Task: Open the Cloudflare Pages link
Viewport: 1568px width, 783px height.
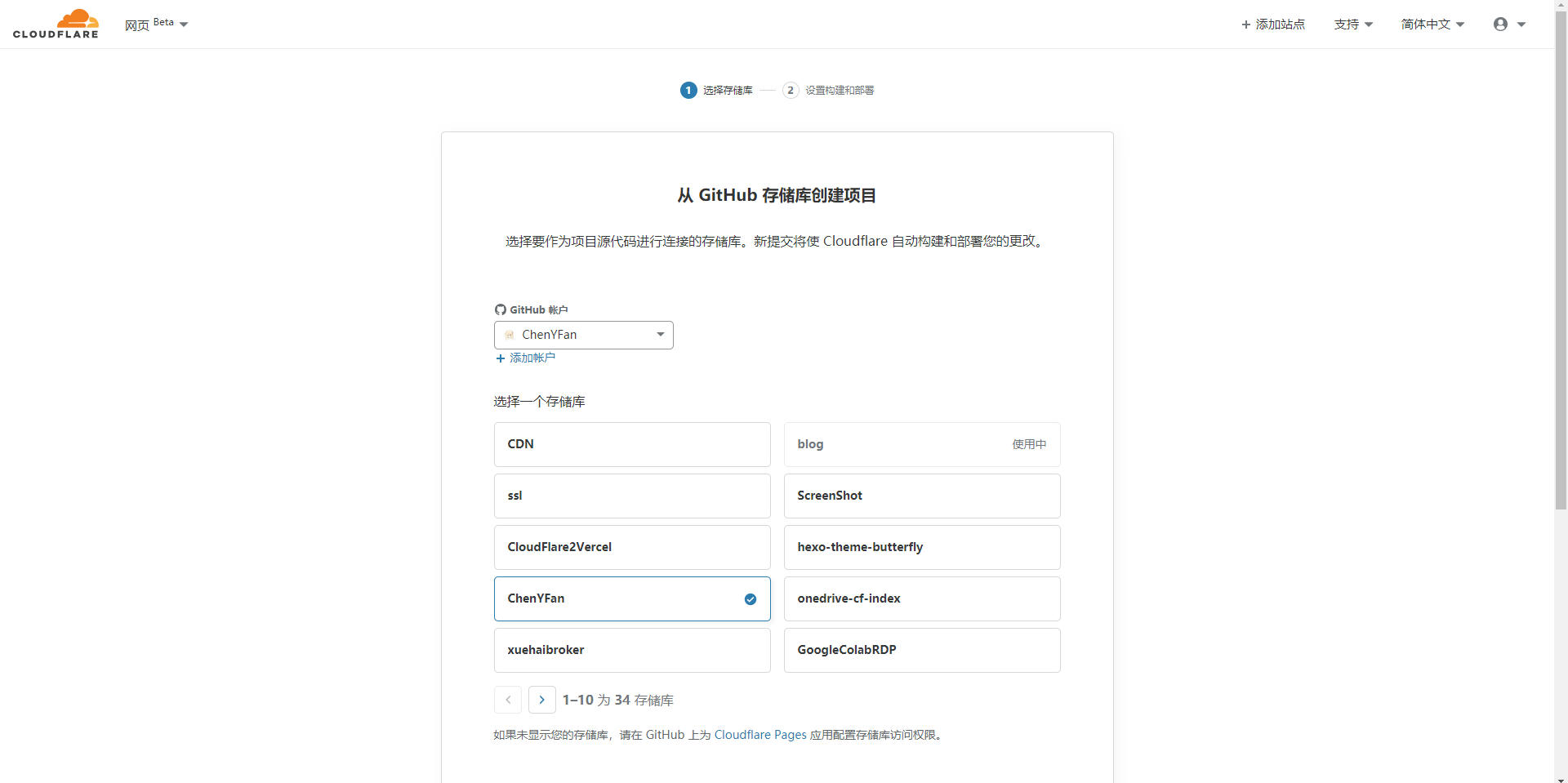Action: [759, 735]
